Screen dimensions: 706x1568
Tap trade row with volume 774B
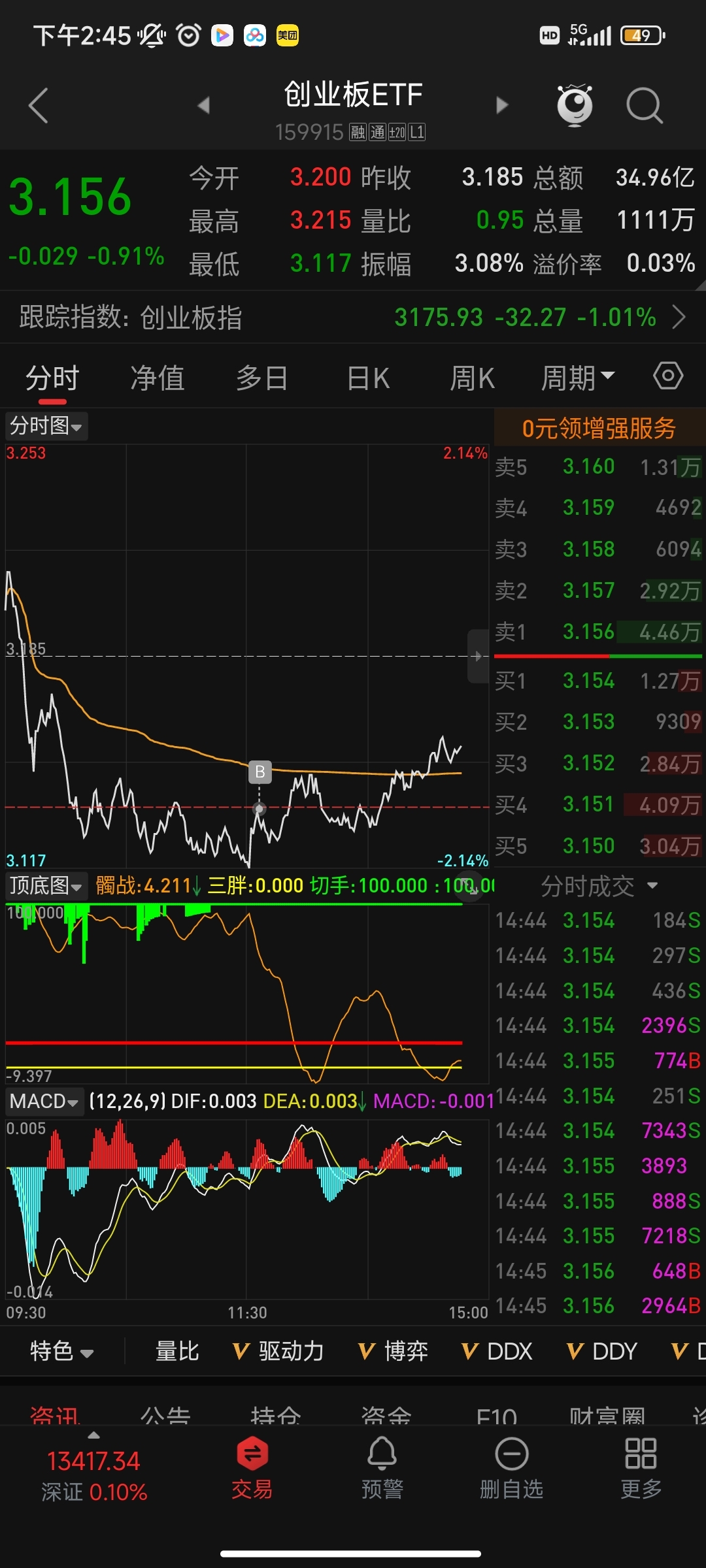point(598,1061)
